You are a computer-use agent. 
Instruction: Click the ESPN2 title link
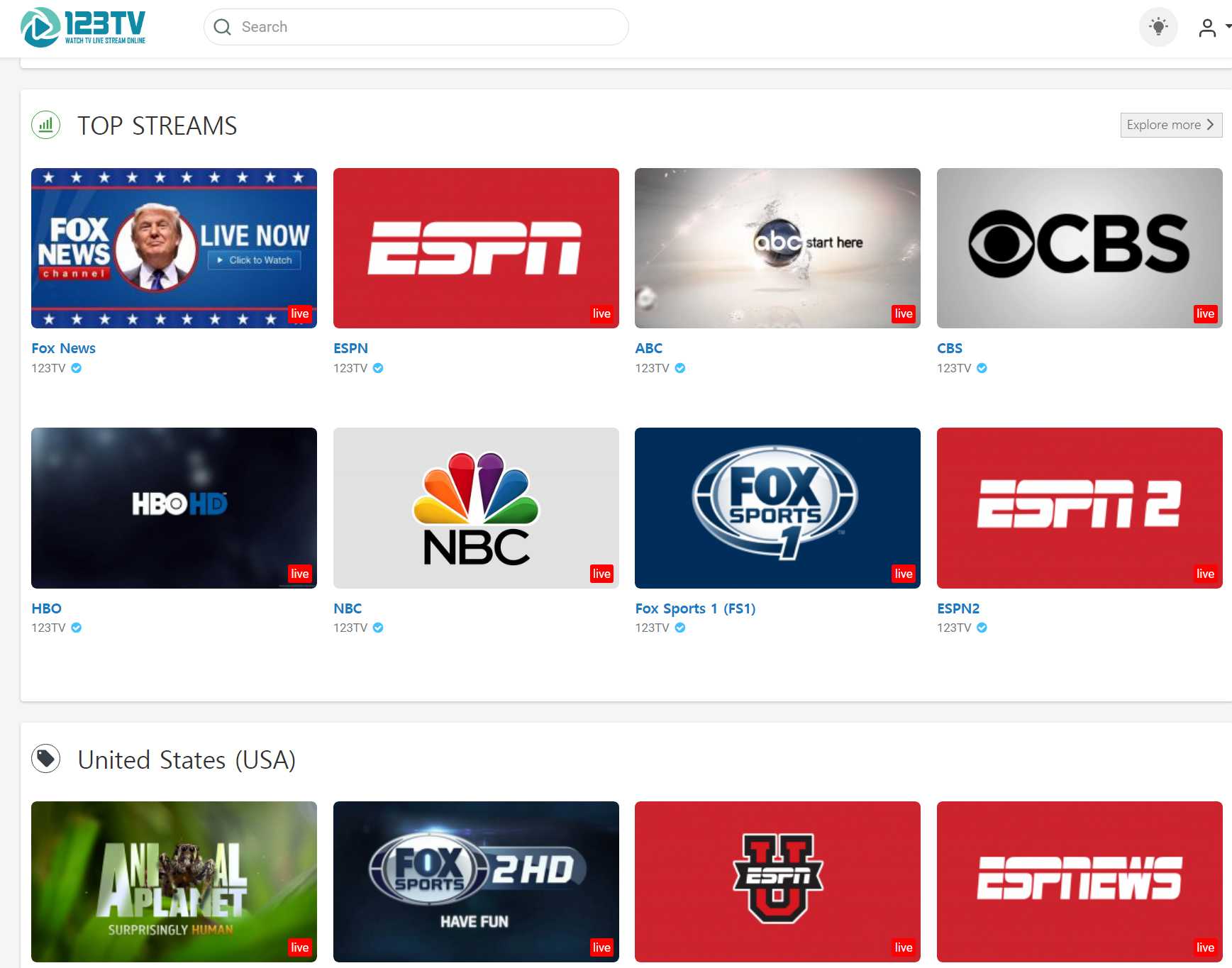958,608
